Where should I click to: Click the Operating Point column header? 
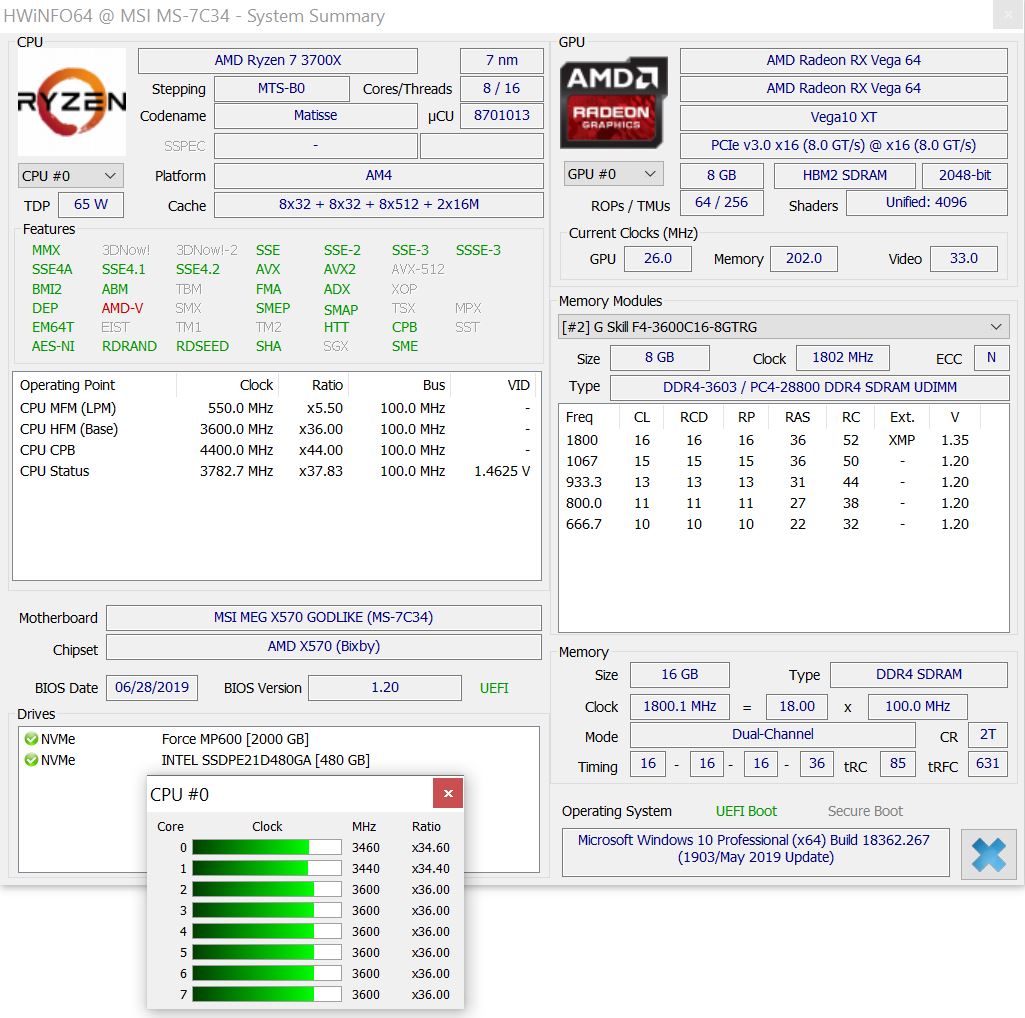pyautogui.click(x=95, y=385)
